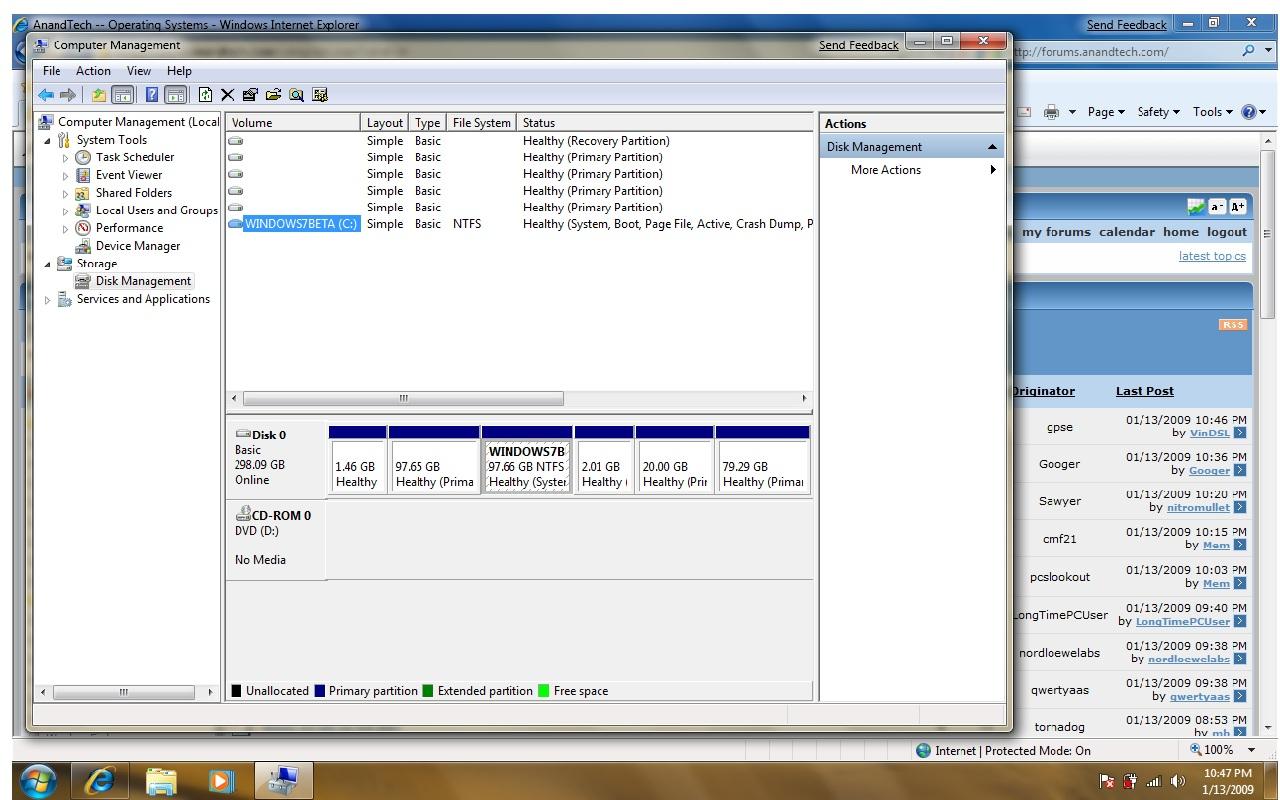Expand Services and Applications node
The image size is (1280, 800).
(47, 300)
